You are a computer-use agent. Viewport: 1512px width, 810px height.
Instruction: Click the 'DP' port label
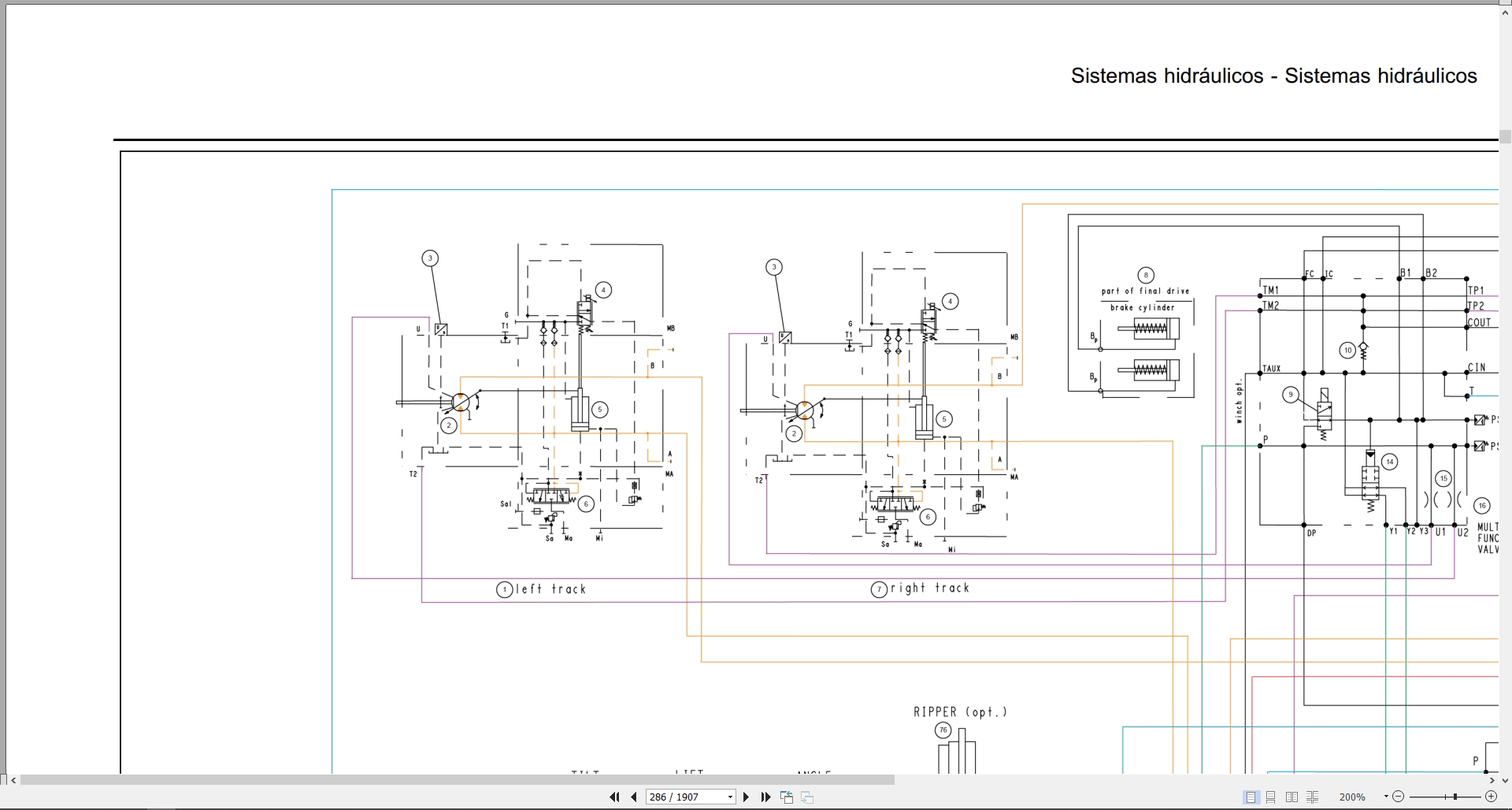[x=1312, y=533]
